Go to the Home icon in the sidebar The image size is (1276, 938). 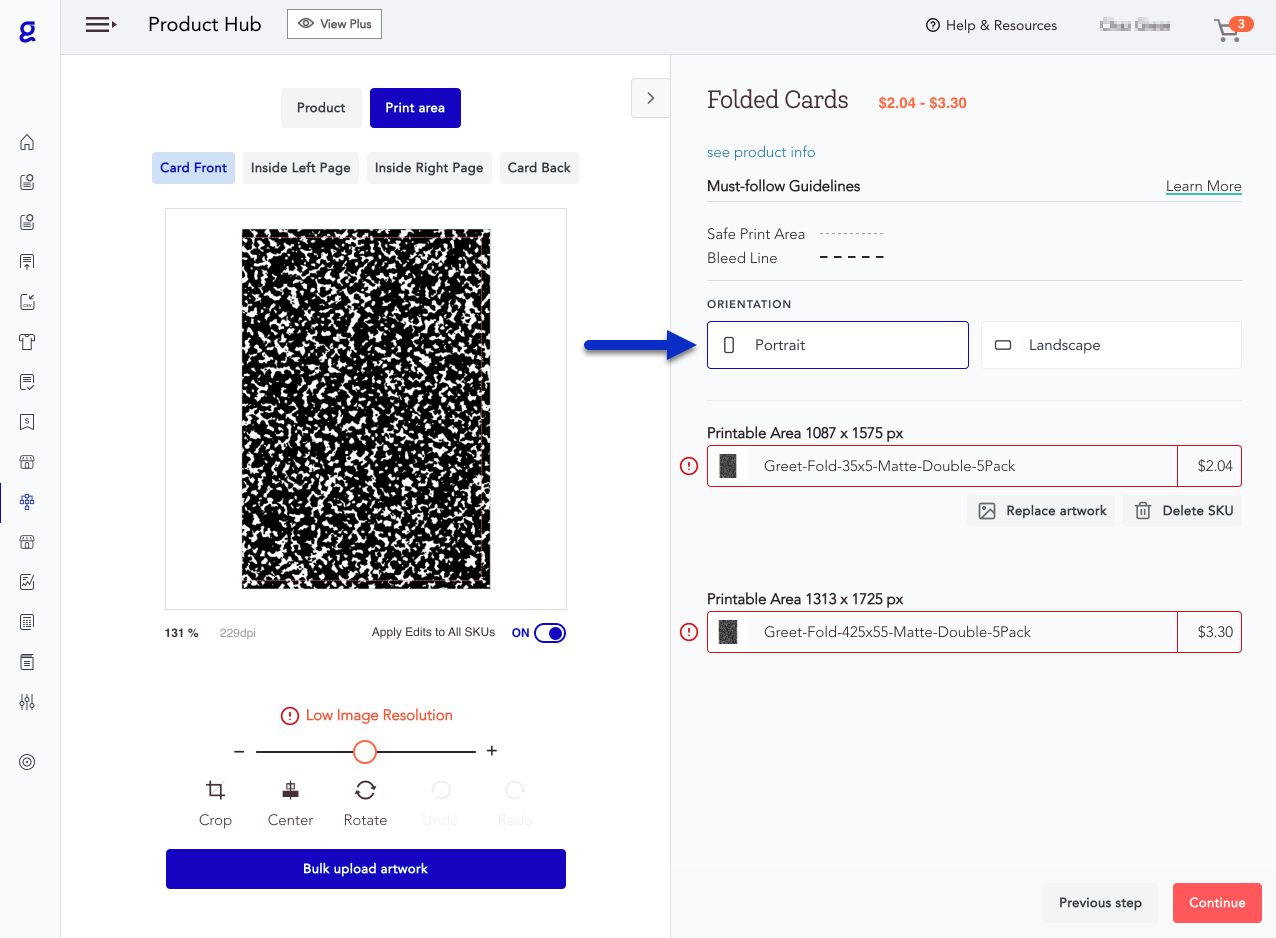click(27, 142)
